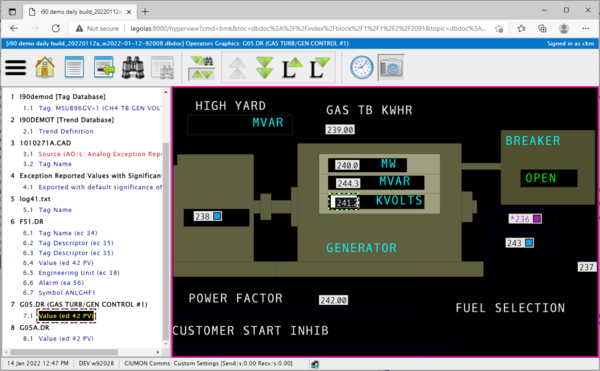600x371 pixels.
Task: Open a new browser tab
Action: pos(145,12)
